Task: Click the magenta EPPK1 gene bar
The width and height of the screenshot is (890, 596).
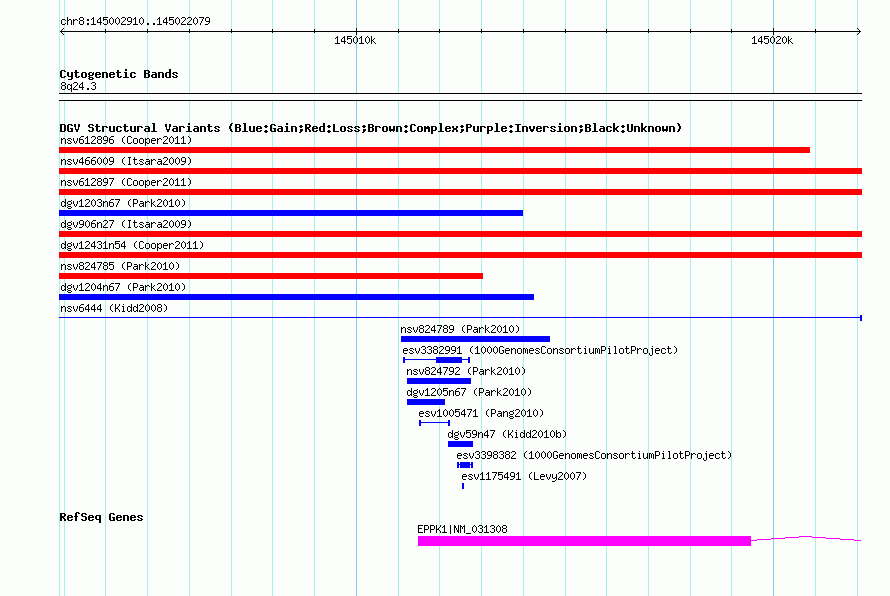Action: pyautogui.click(x=584, y=541)
